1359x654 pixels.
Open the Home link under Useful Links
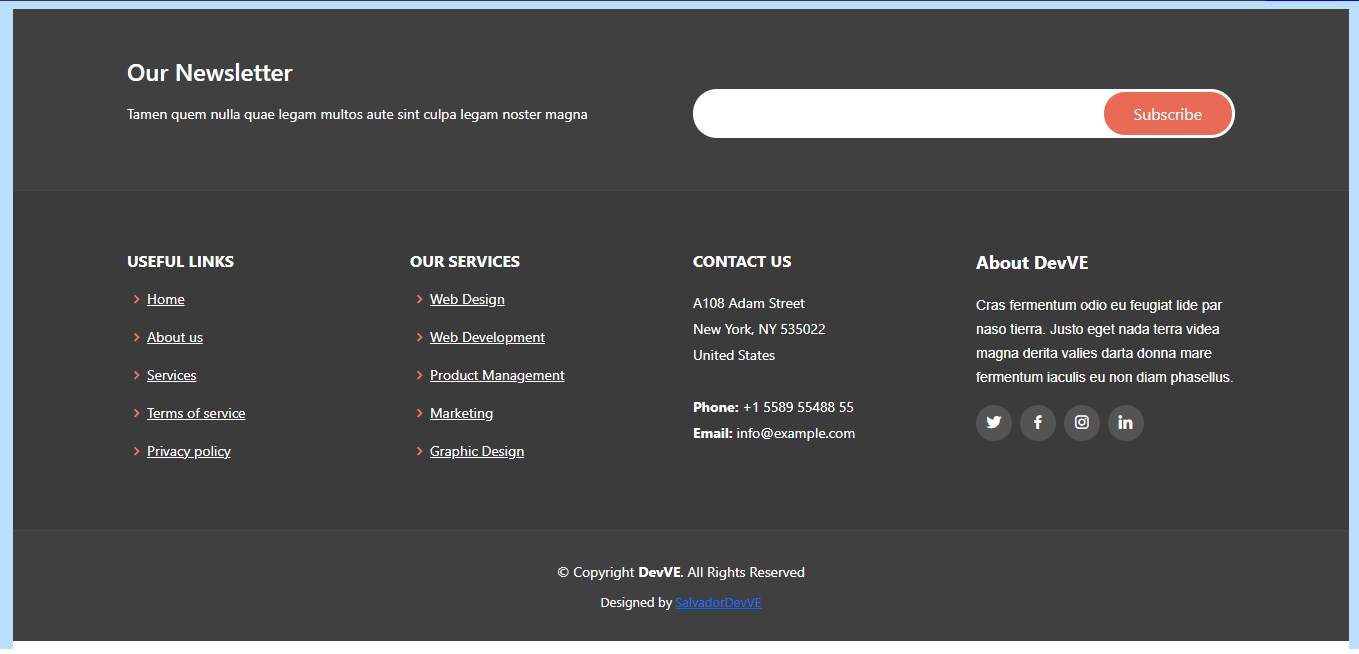[165, 299]
